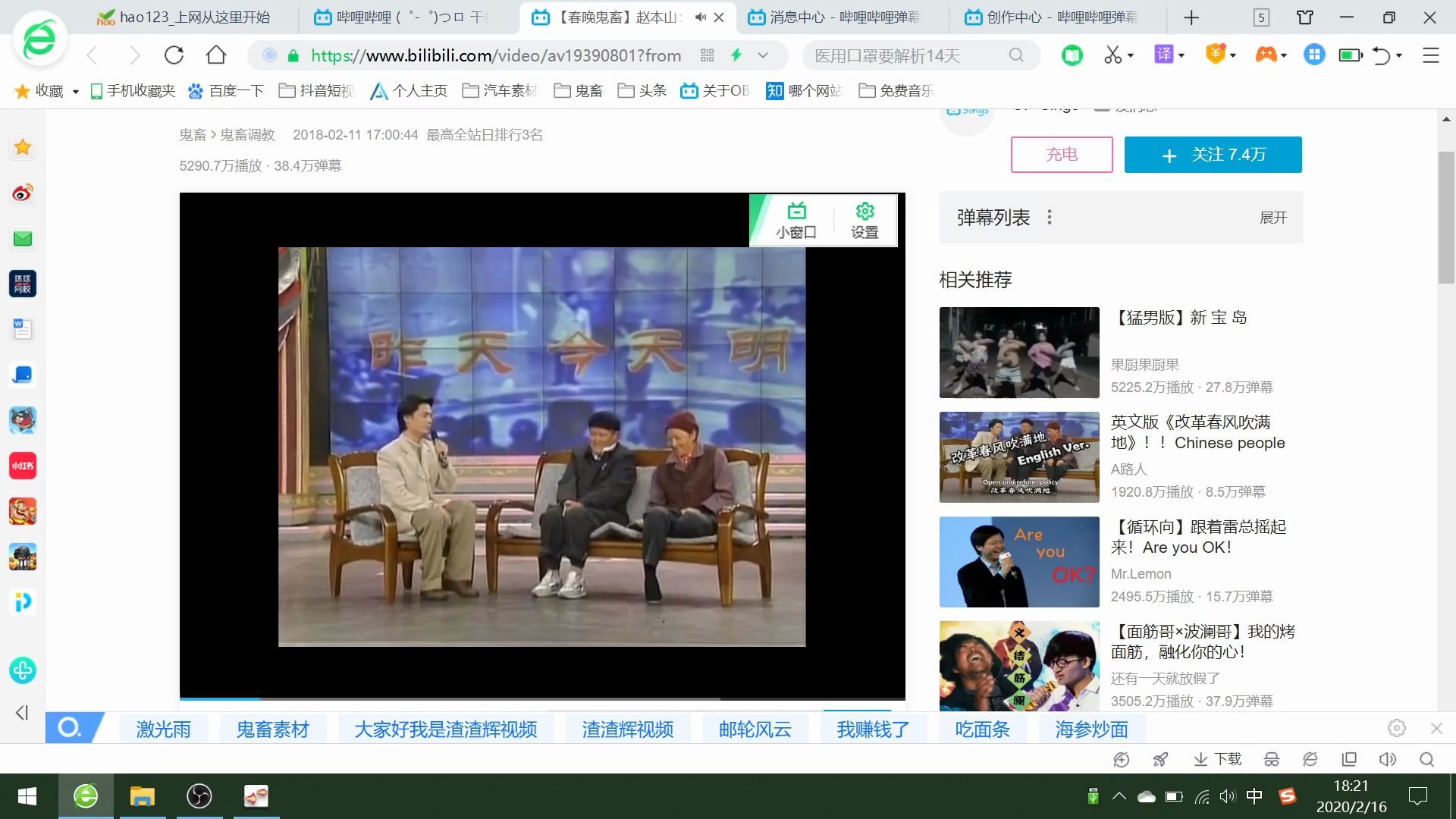Viewport: 1456px width, 819px height.
Task: Open a new browser tab
Action: [1191, 17]
